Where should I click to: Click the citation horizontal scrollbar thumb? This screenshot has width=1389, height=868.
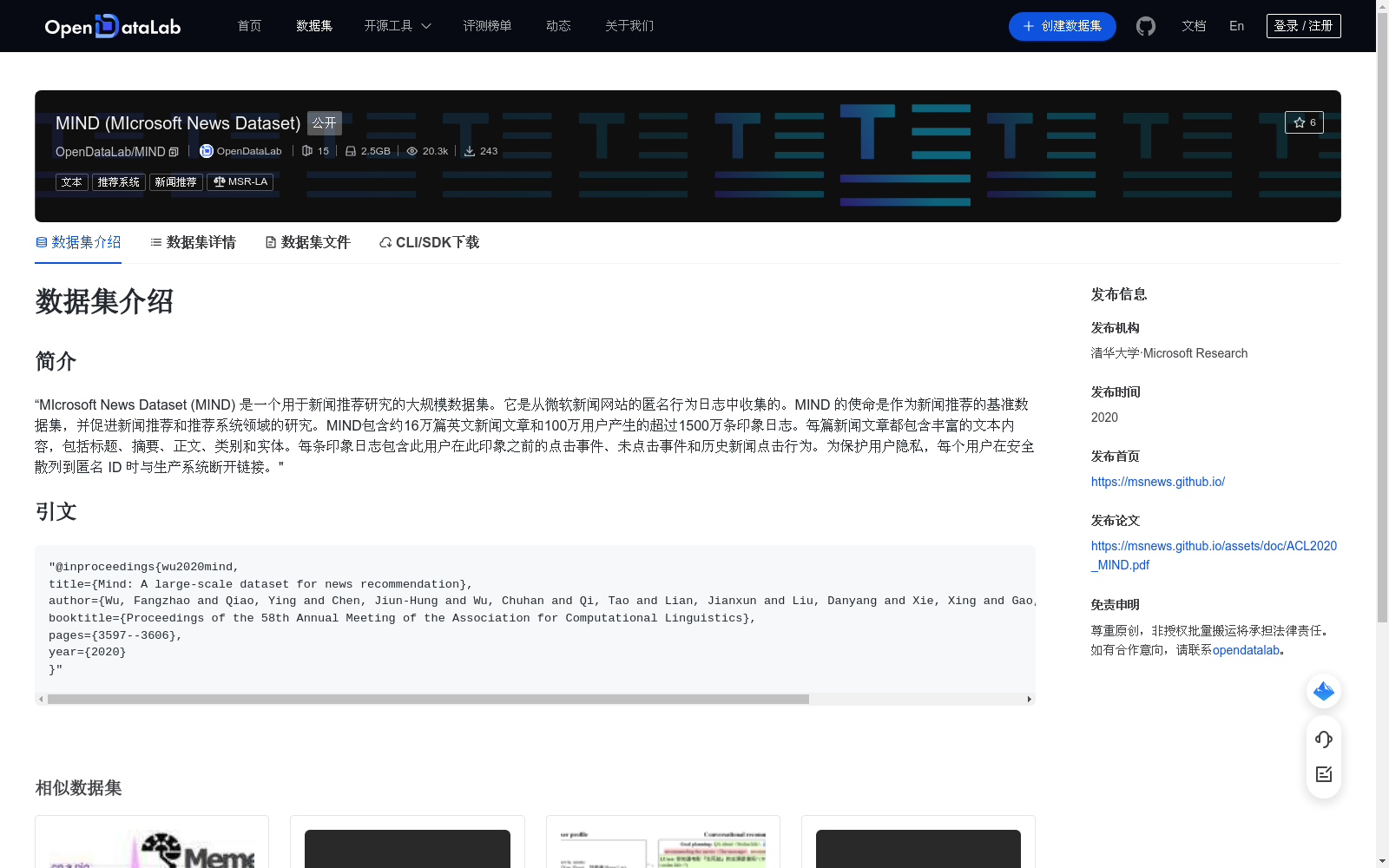428,699
